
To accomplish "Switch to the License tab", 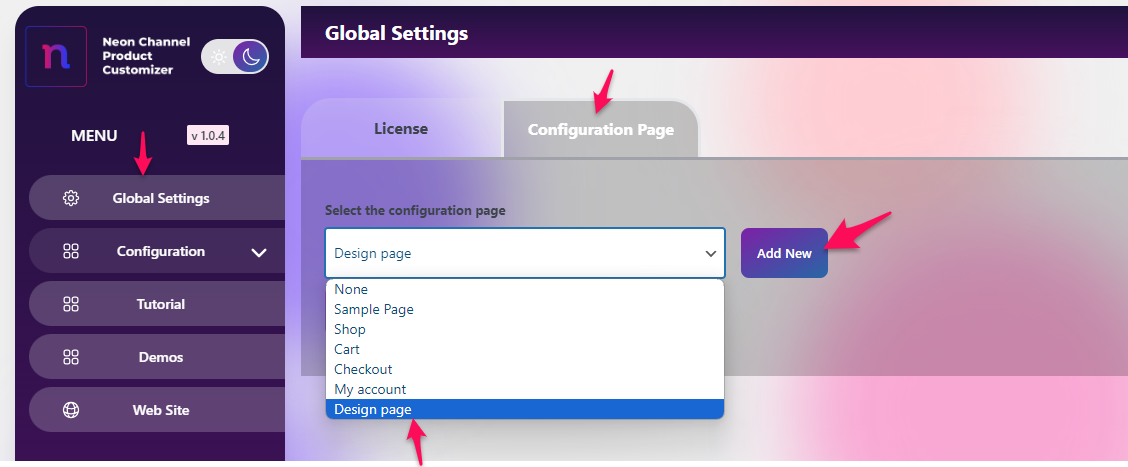I will tap(401, 129).
